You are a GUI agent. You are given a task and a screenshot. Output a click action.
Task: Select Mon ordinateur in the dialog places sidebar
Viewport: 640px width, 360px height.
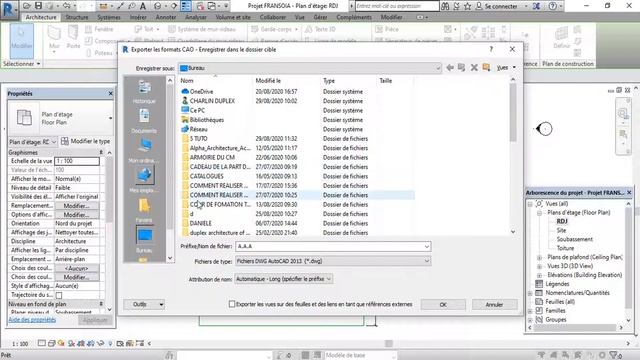click(144, 151)
